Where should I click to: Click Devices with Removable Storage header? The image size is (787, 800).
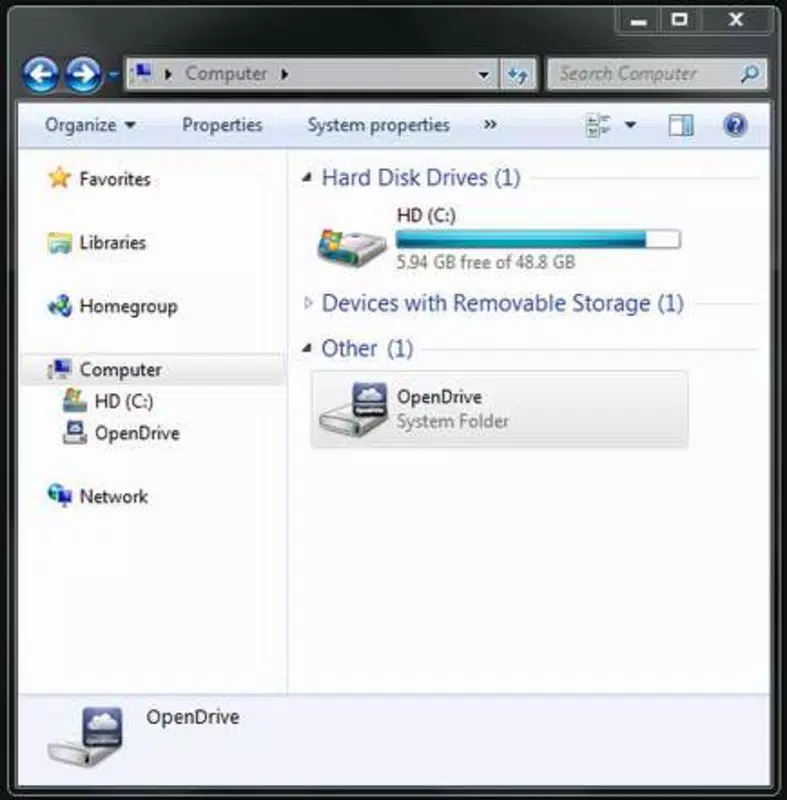pos(502,303)
